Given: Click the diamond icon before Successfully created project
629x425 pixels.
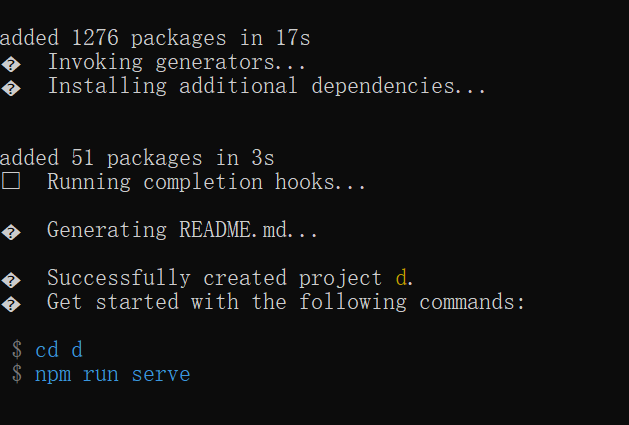Looking at the screenshot, I should coord(11,280).
